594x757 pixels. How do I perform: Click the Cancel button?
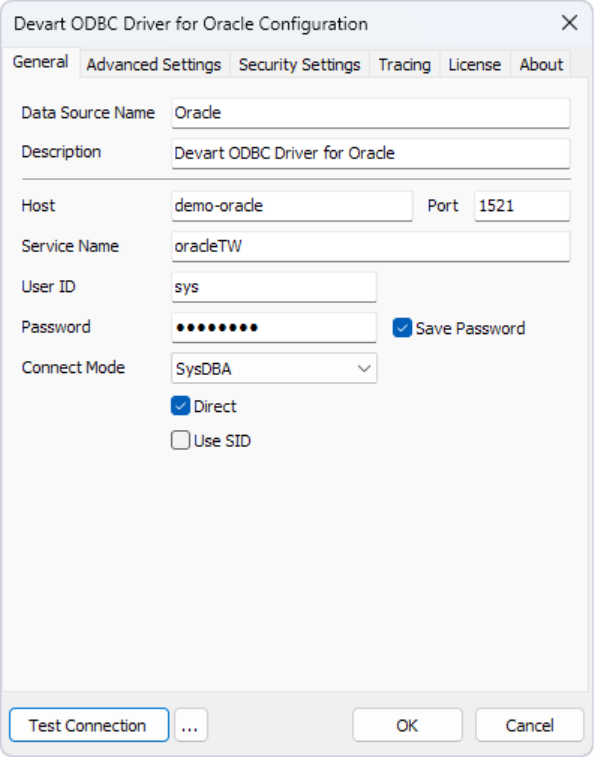(529, 725)
